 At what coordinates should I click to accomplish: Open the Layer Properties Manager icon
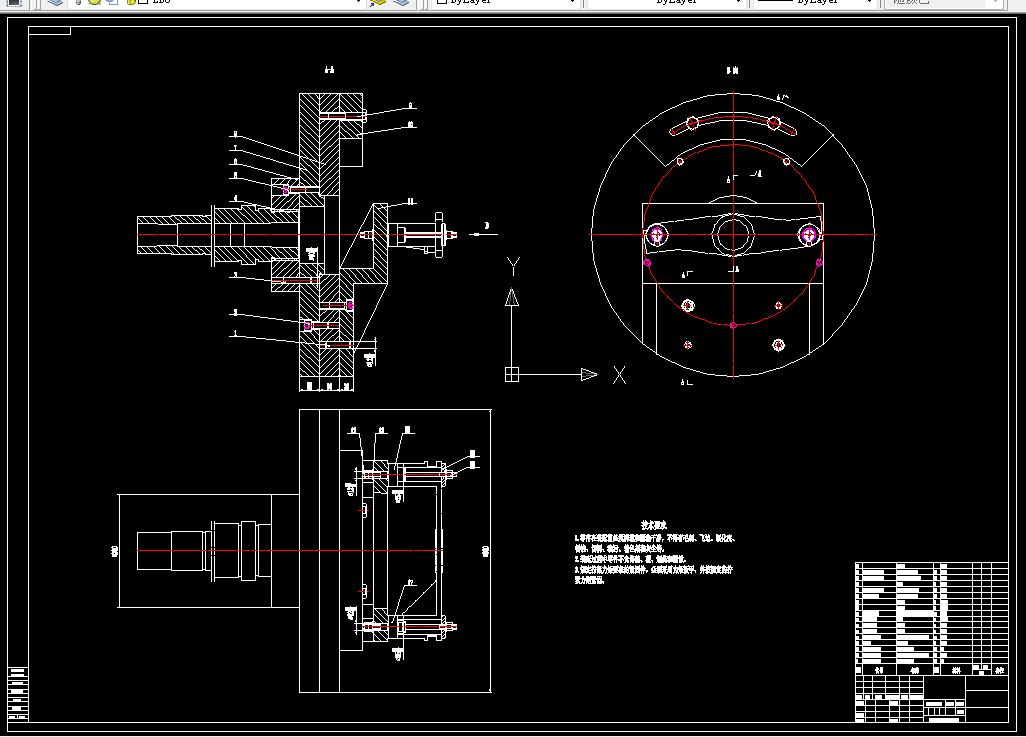56,2
